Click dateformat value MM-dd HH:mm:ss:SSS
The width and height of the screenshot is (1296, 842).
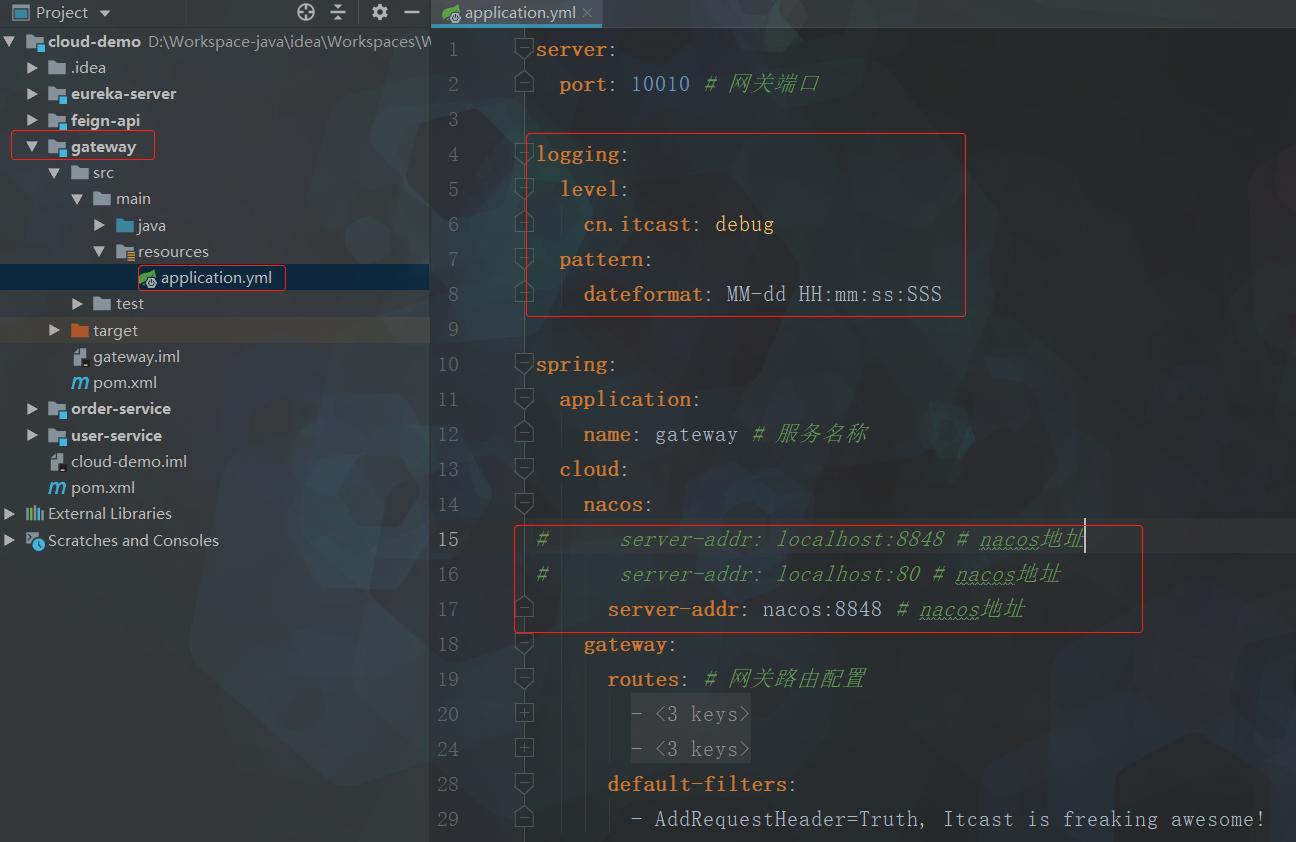[834, 294]
